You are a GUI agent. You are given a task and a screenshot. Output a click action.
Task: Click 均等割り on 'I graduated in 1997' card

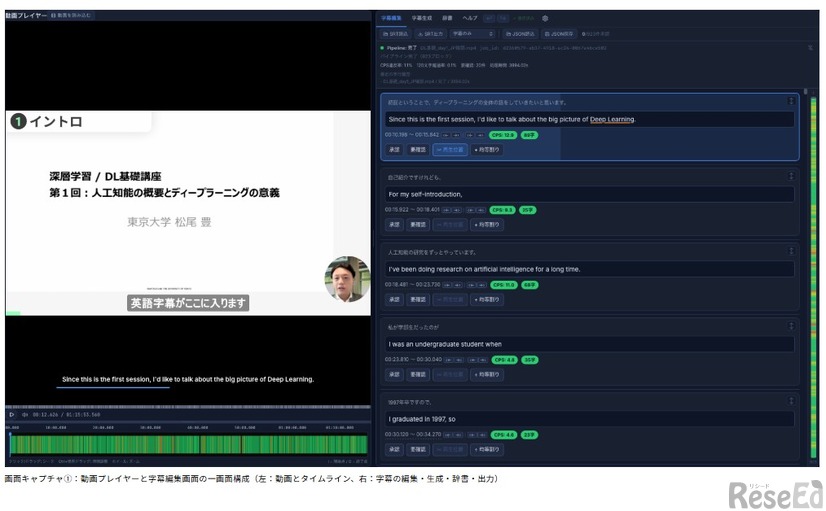pyautogui.click(x=487, y=449)
